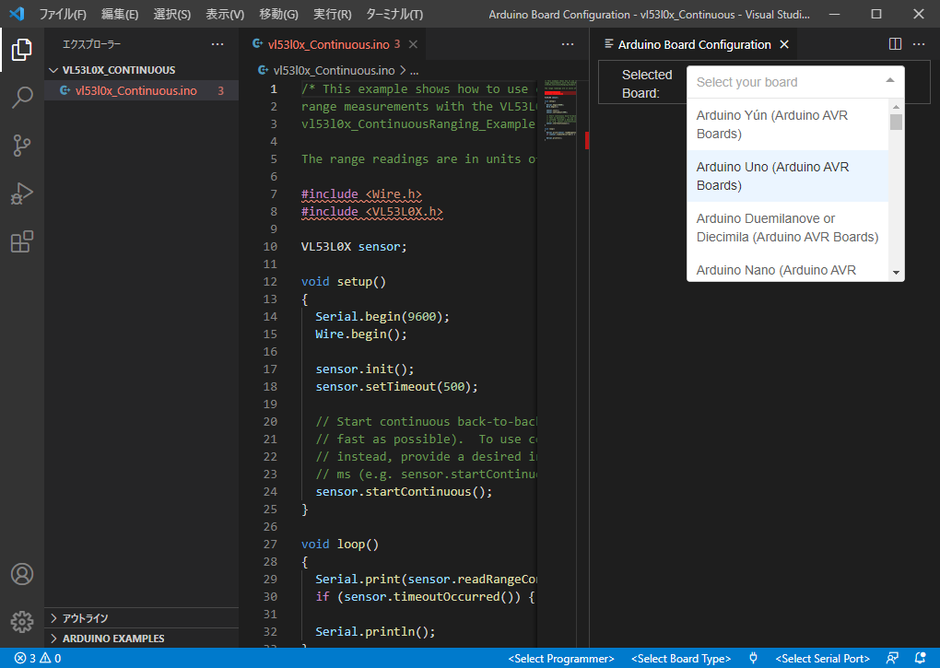The image size is (940, 668).
Task: Click line number 12 in the gutter
Action: 270,282
